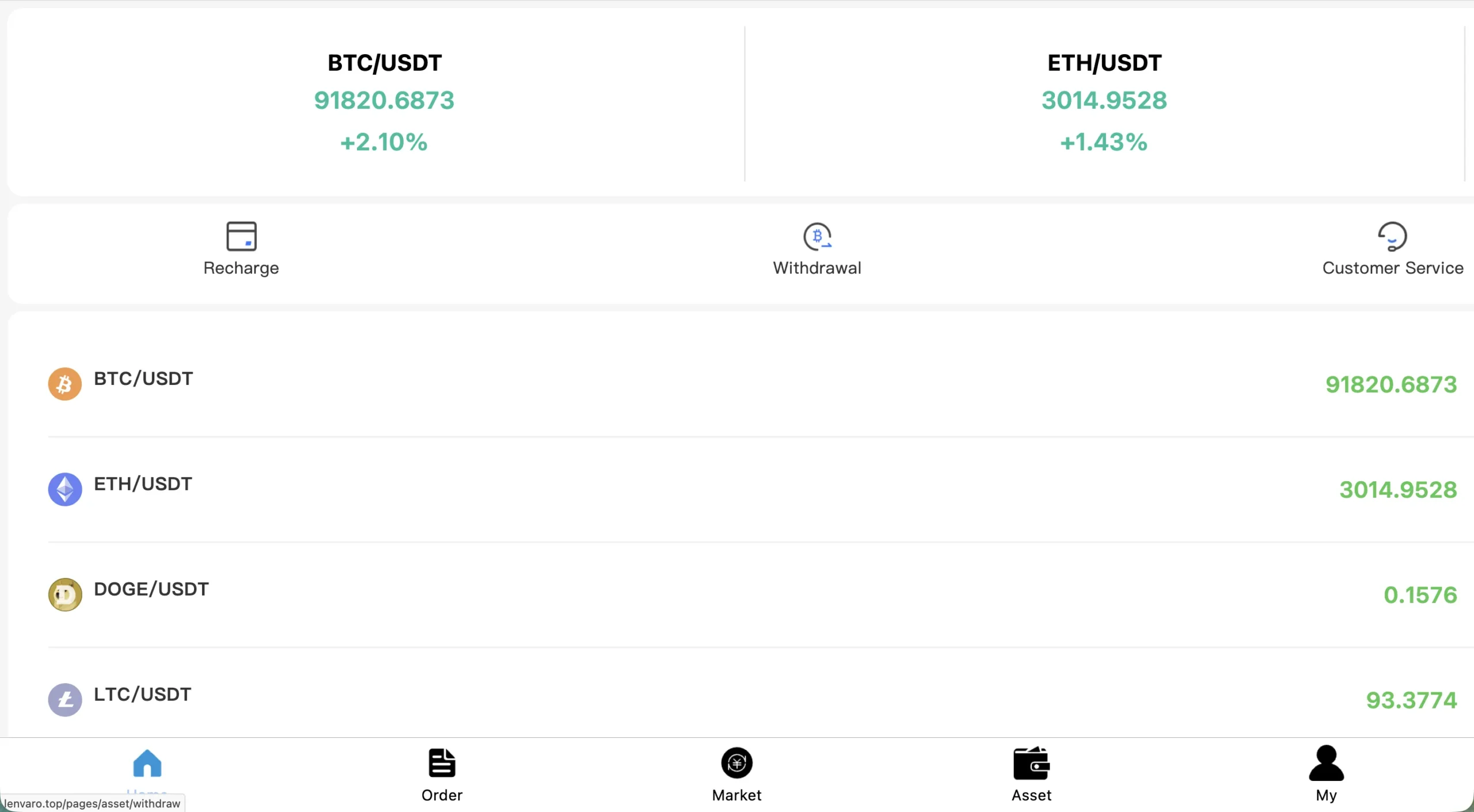The image size is (1474, 812).
Task: Tap the Withdrawal bitcoin icon
Action: (817, 236)
